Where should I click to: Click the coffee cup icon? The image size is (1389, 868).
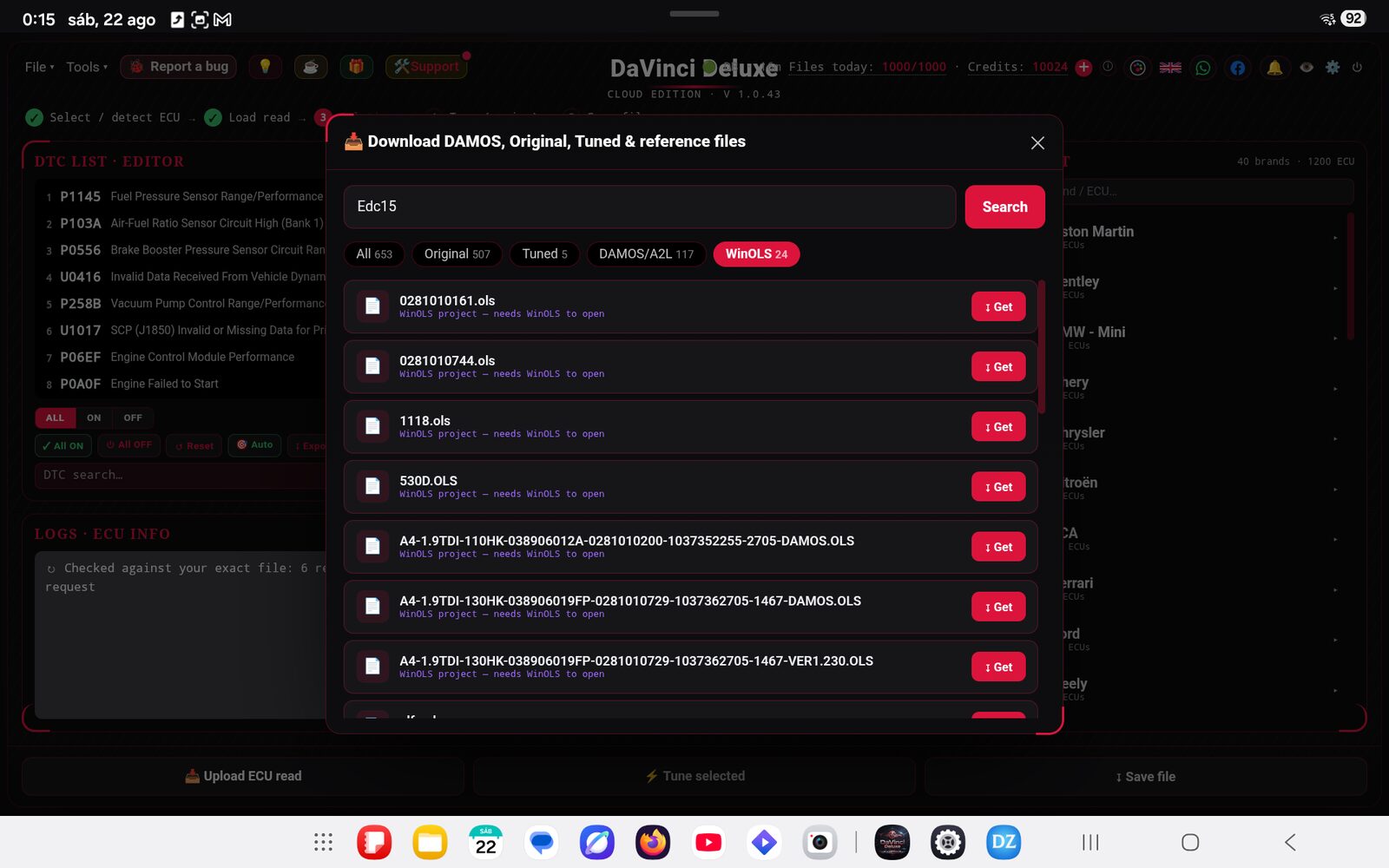311,67
